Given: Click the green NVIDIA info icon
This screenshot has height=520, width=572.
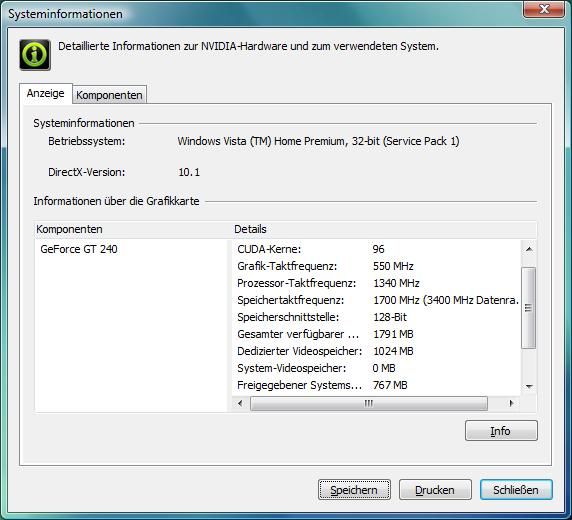Looking at the screenshot, I should tap(35, 55).
